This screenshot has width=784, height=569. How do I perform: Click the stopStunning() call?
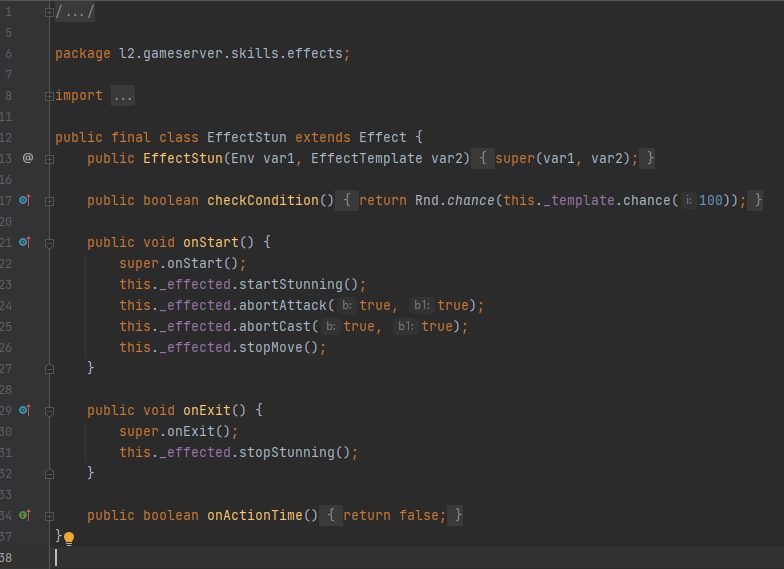294,452
